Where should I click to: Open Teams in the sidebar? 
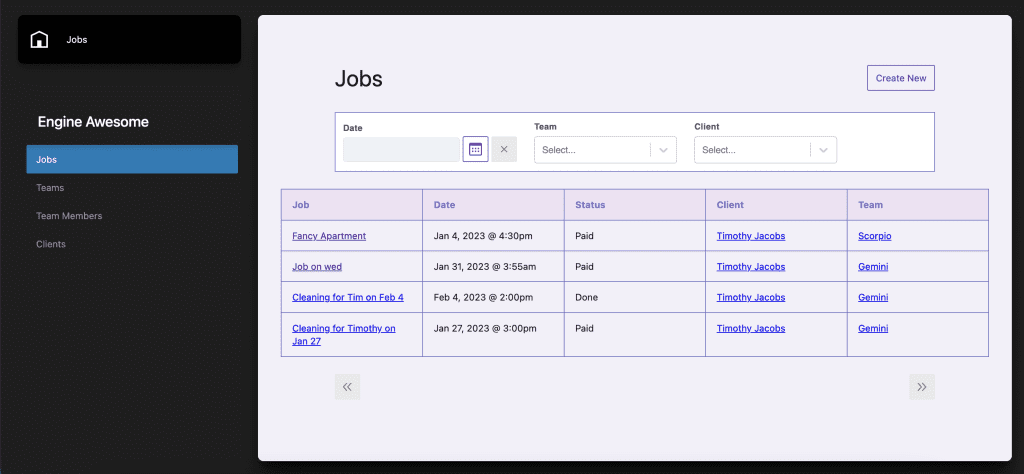coord(50,188)
